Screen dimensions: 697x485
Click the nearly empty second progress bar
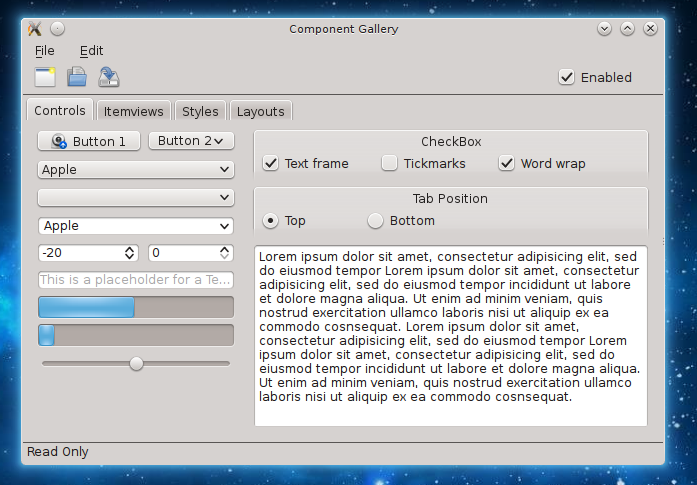coord(136,335)
